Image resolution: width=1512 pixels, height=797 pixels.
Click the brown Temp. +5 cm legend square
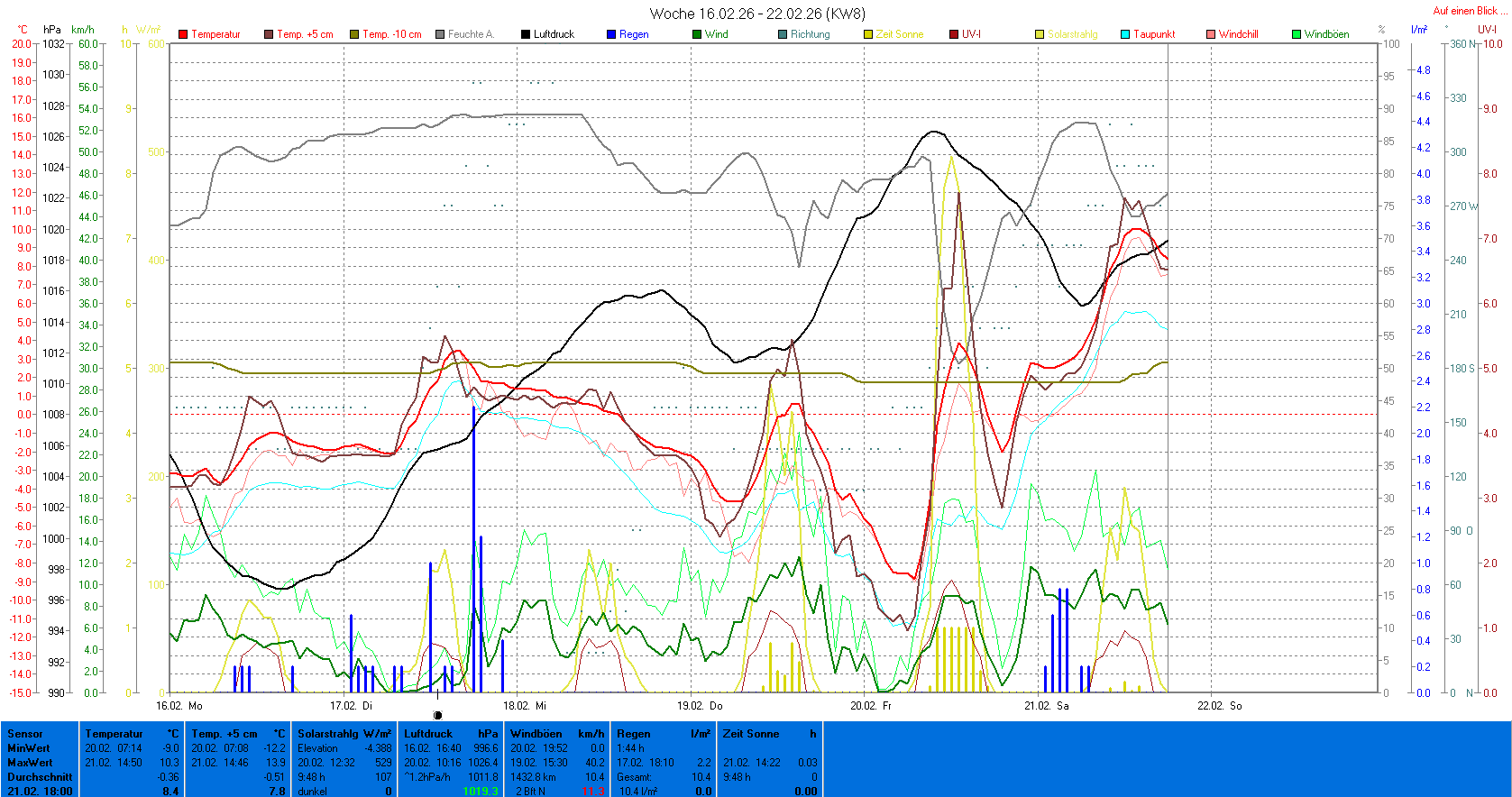coord(269,34)
